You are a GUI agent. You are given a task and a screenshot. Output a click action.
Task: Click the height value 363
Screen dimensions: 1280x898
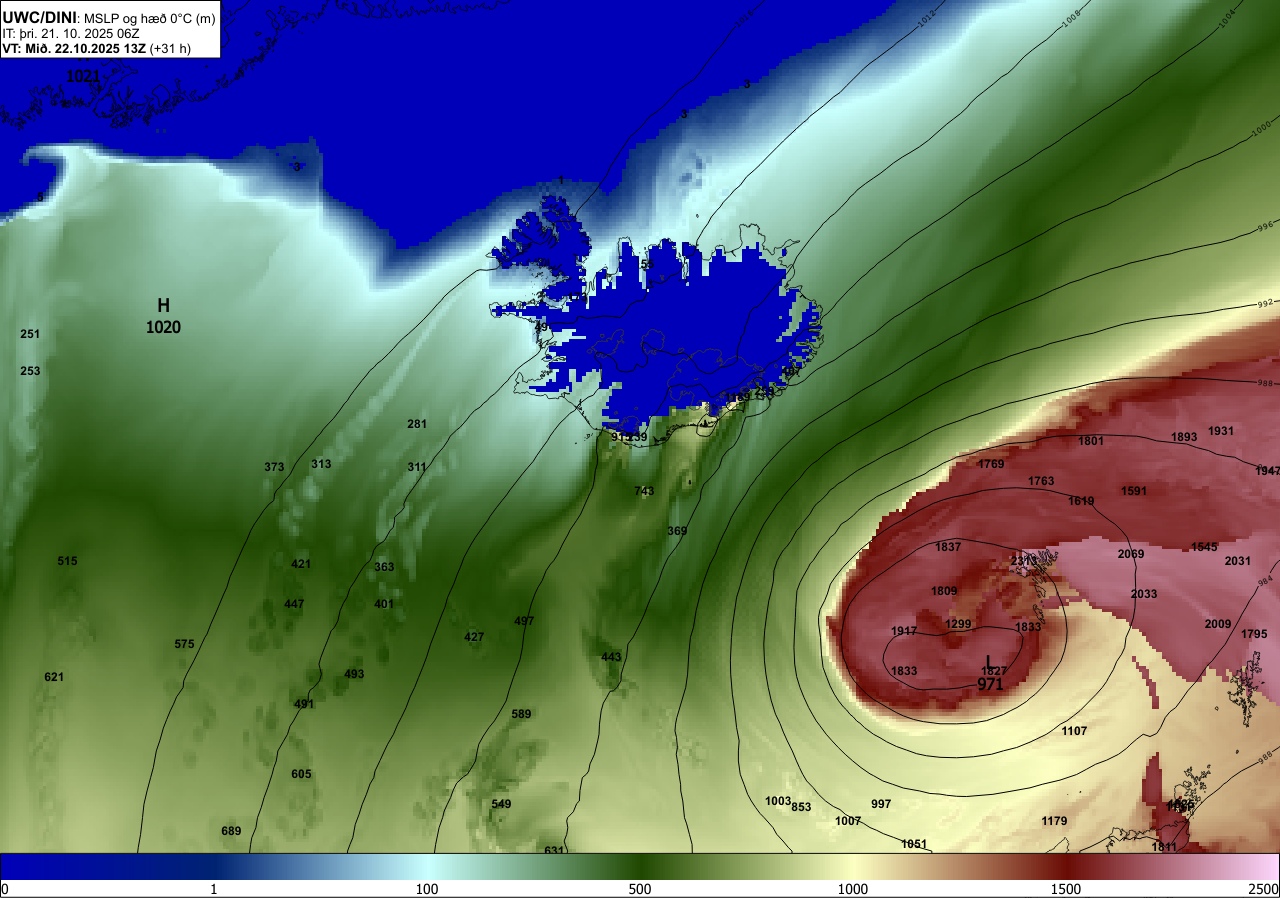[384, 567]
